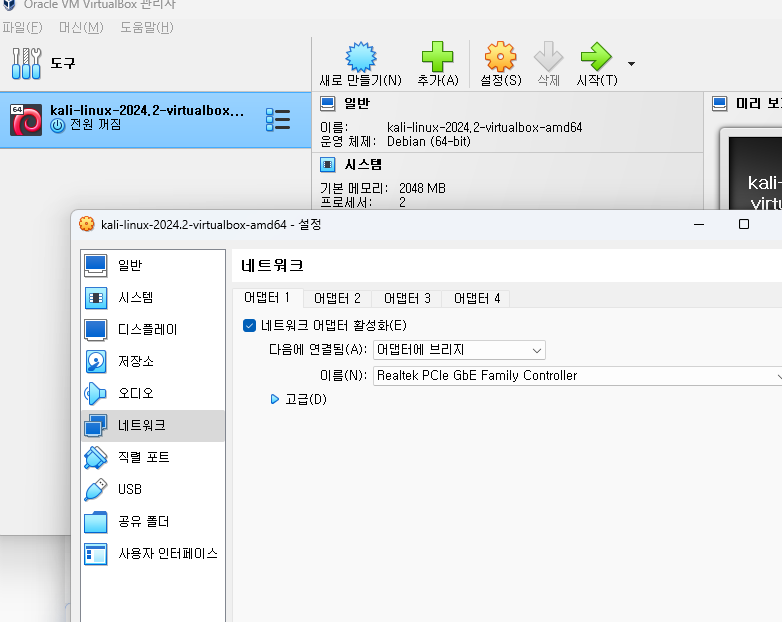Open the VM list menu icon beside kali-linux
Viewport: 782px width, 622px height.
coord(278,120)
